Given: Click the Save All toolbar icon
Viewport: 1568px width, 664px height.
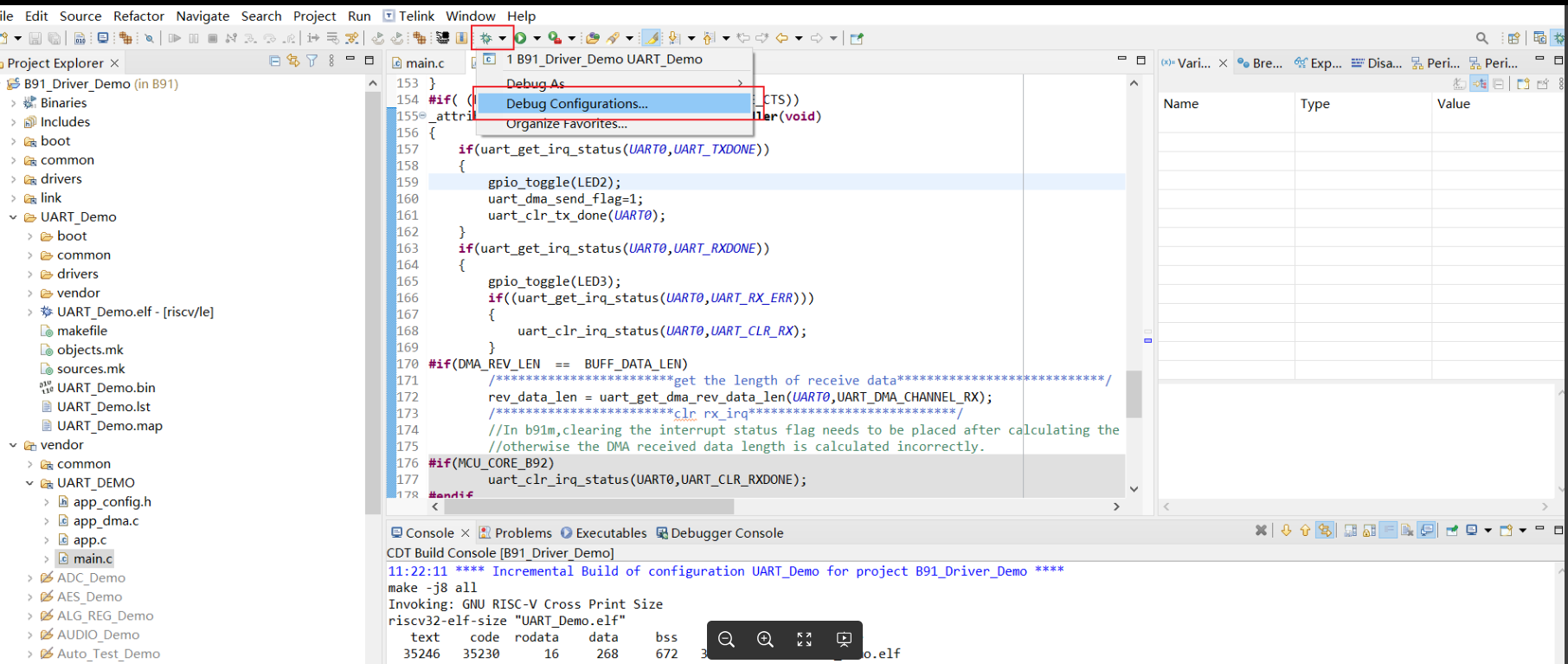Looking at the screenshot, I should click(x=54, y=38).
